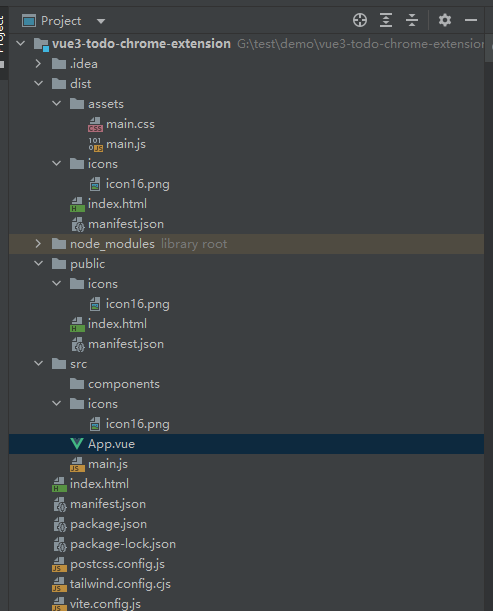The height and width of the screenshot is (611, 493).
Task: Click manifest.json icon inside public
Action: pos(78,344)
